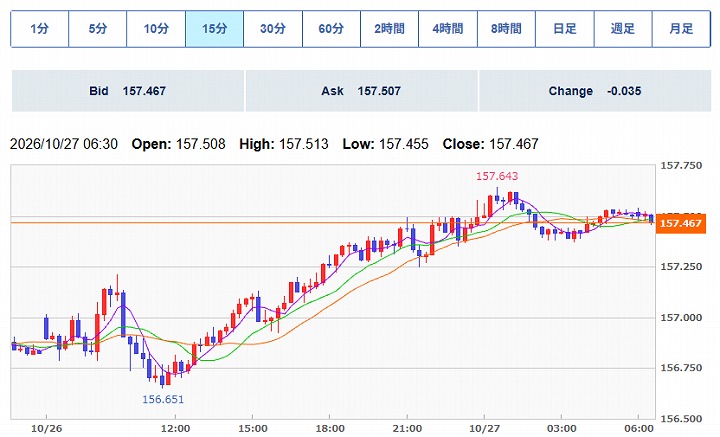The height and width of the screenshot is (437, 720).
Task: Click the 12:00 time axis label
Action: (175, 429)
